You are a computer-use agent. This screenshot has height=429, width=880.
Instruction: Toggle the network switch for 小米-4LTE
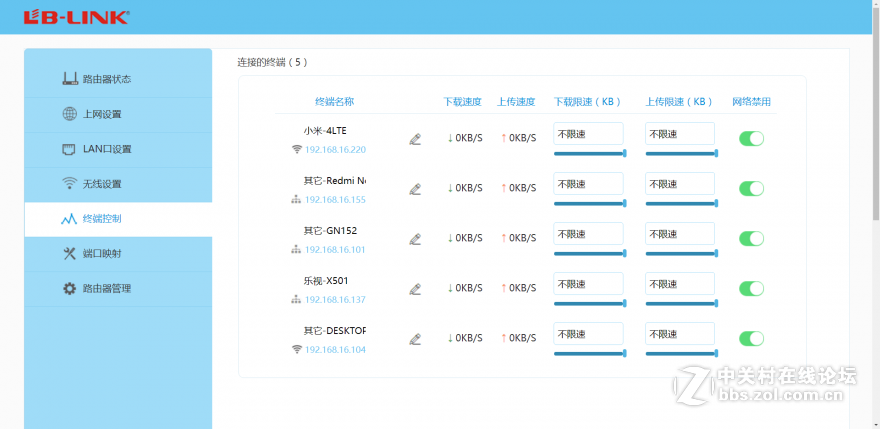751,139
